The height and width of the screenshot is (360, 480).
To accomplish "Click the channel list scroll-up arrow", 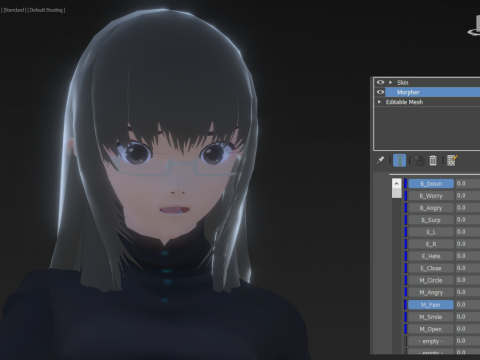I will (x=396, y=184).
